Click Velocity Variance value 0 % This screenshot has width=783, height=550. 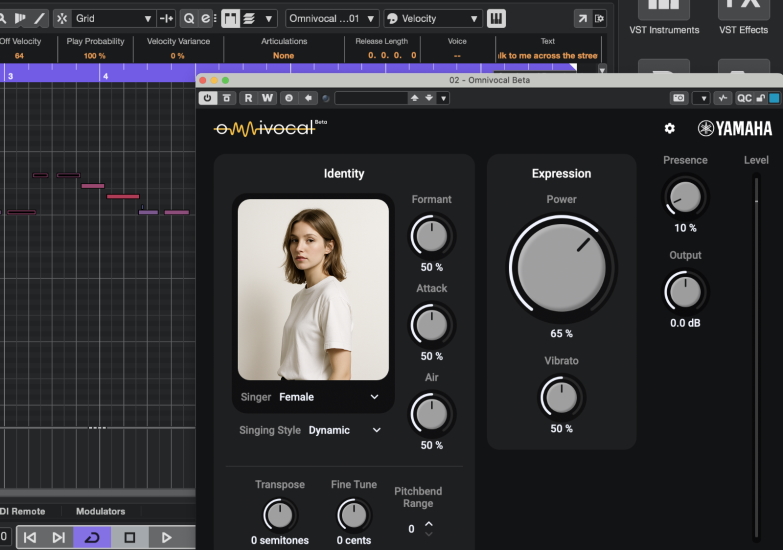(x=177, y=55)
